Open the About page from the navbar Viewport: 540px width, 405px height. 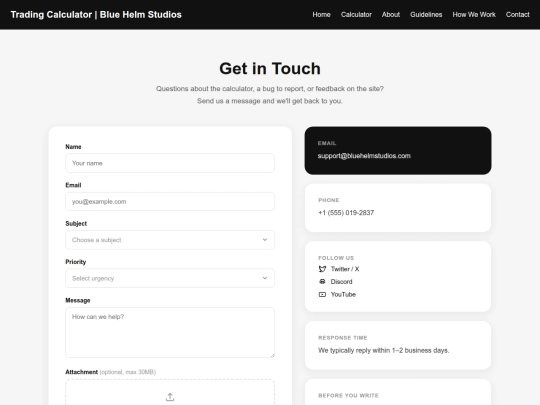coord(391,14)
